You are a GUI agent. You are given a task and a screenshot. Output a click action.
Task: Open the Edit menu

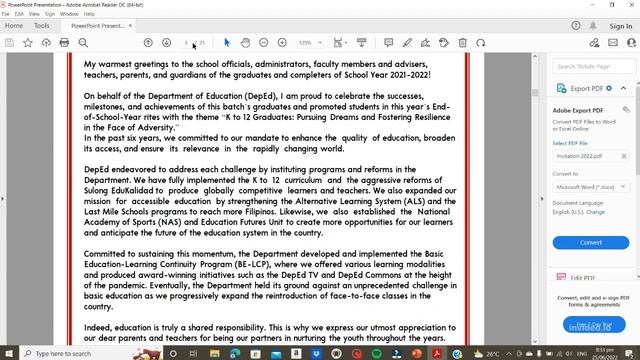pyautogui.click(x=19, y=14)
